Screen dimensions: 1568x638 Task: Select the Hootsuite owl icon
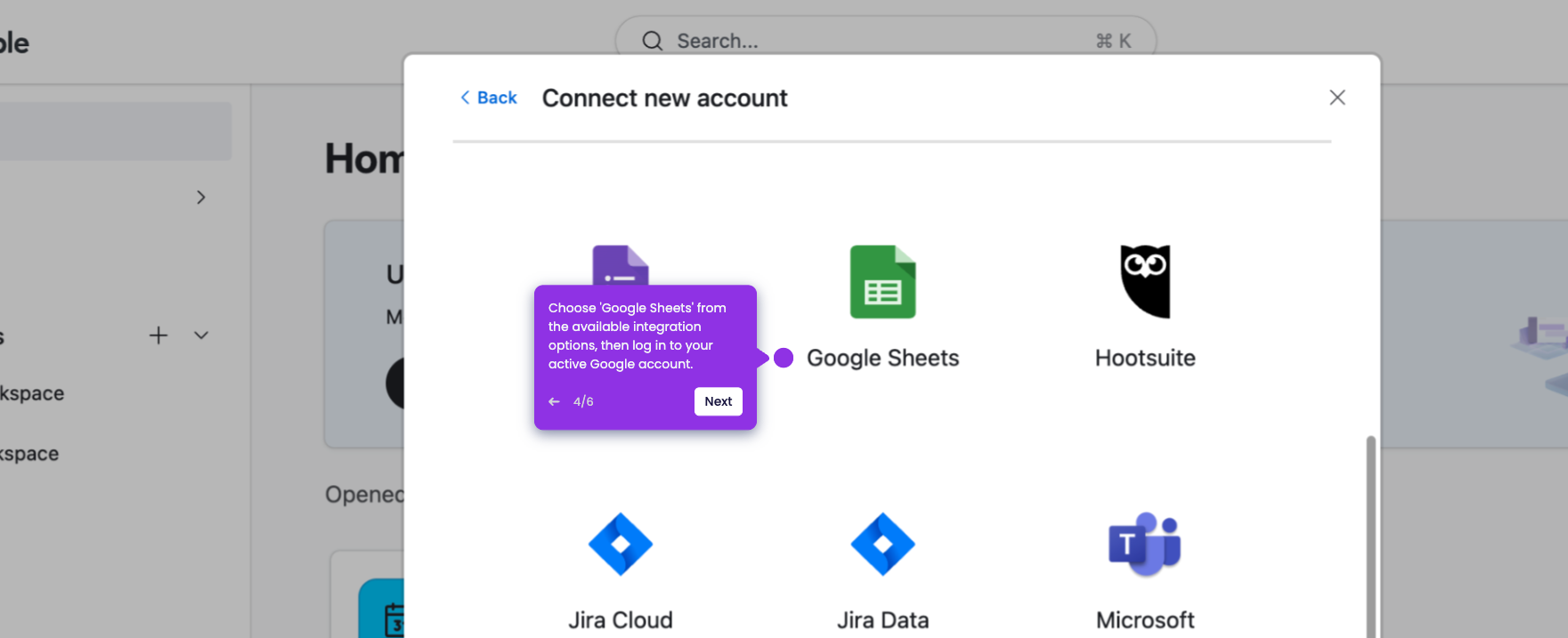click(1145, 281)
